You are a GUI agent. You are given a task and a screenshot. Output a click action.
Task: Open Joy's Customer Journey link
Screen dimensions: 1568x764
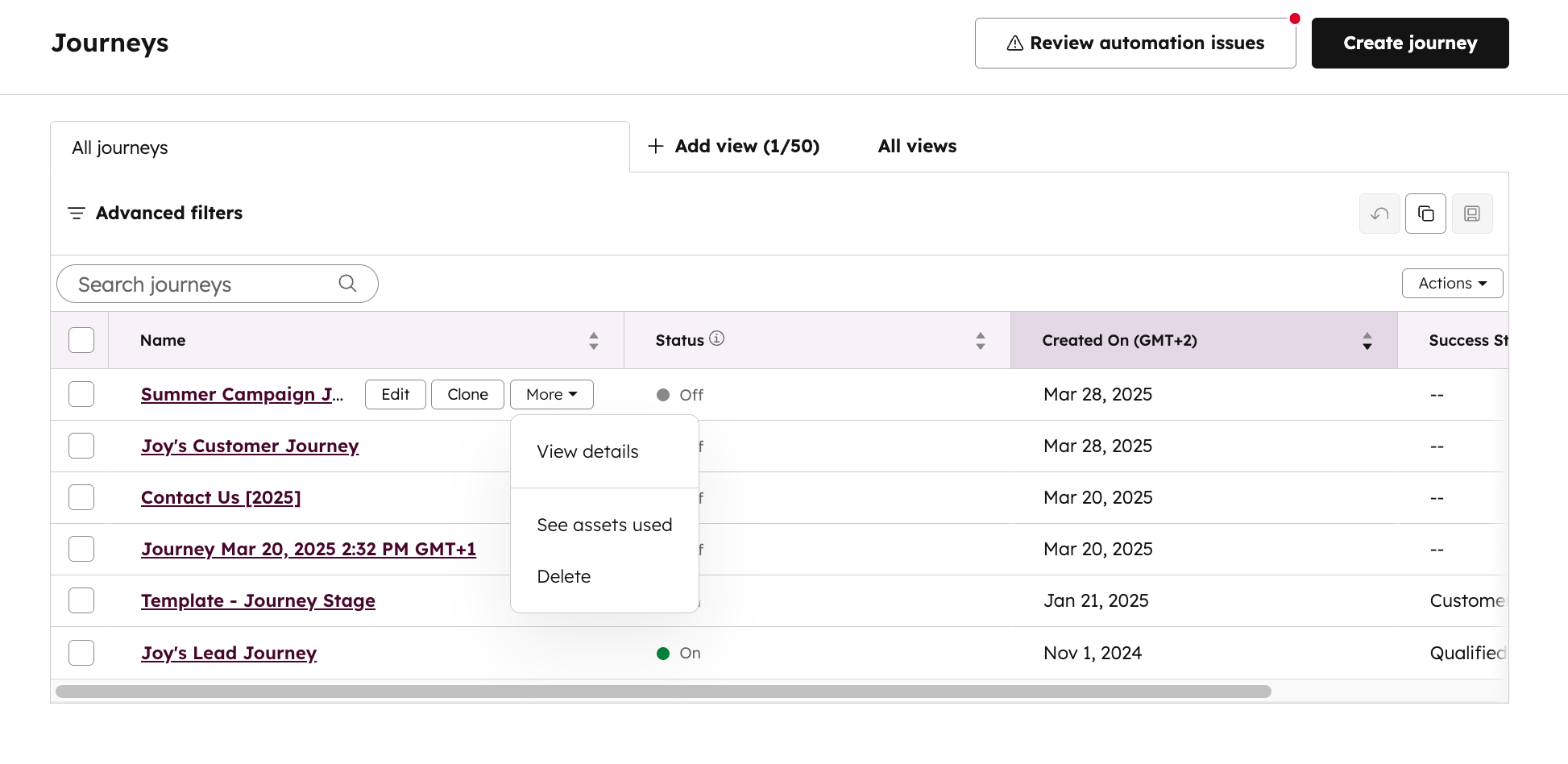250,445
